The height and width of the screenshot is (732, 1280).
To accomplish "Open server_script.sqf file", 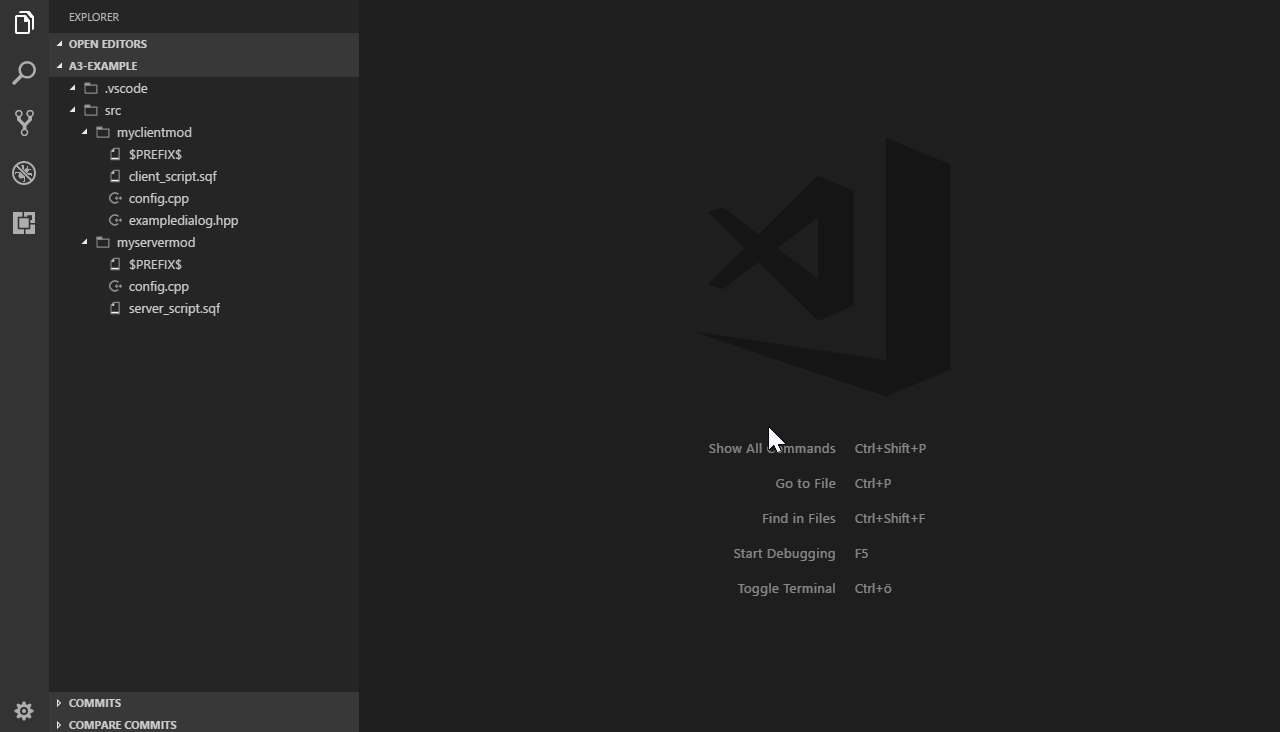I will point(174,308).
